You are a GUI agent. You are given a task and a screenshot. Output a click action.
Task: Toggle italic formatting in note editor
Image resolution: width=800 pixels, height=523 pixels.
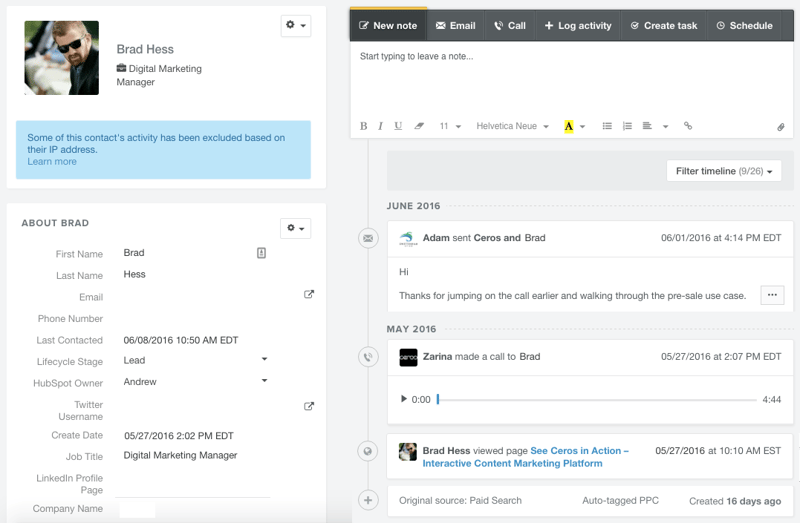380,127
